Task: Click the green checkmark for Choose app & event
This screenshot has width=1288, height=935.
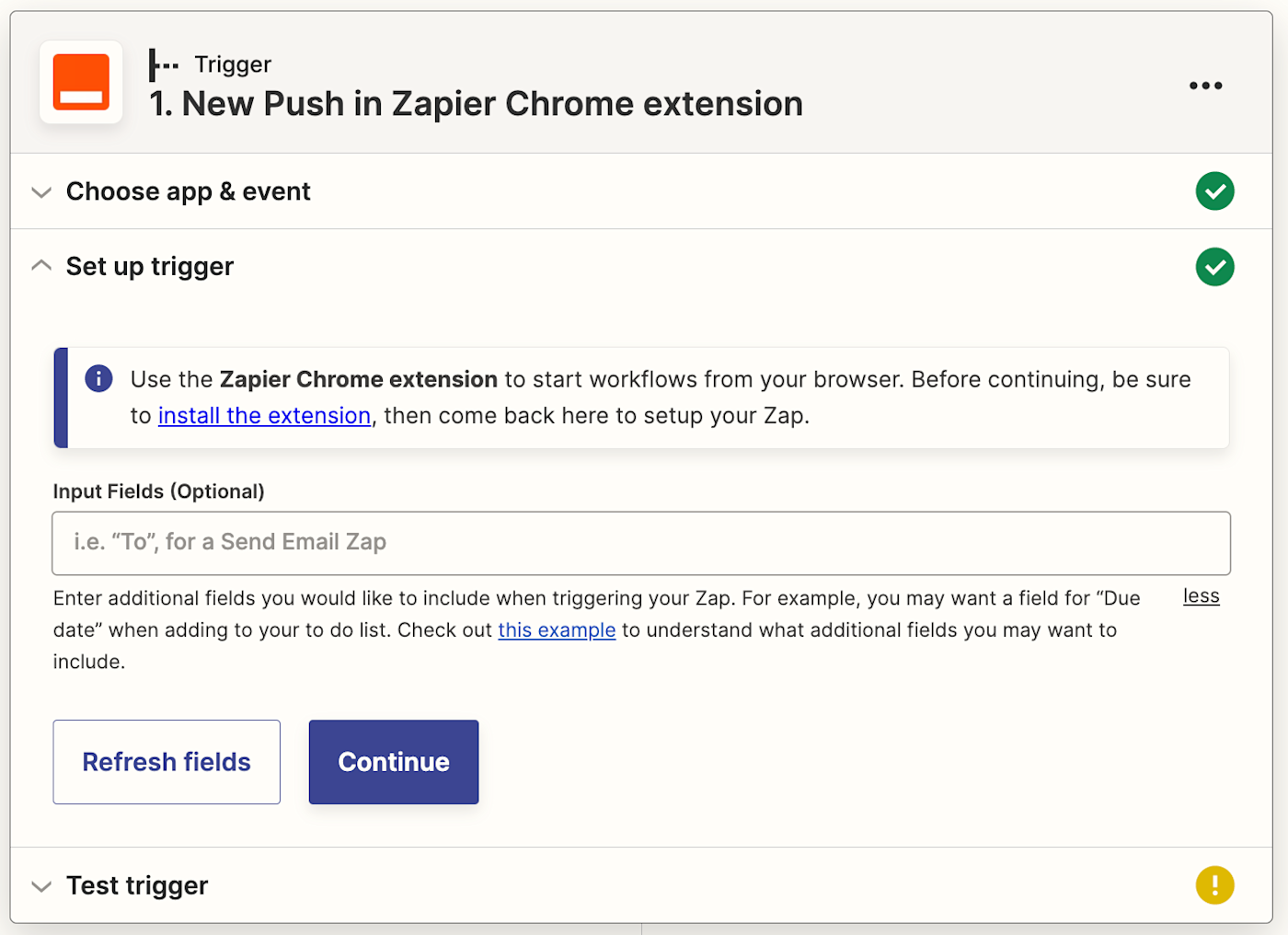Action: coord(1214,191)
